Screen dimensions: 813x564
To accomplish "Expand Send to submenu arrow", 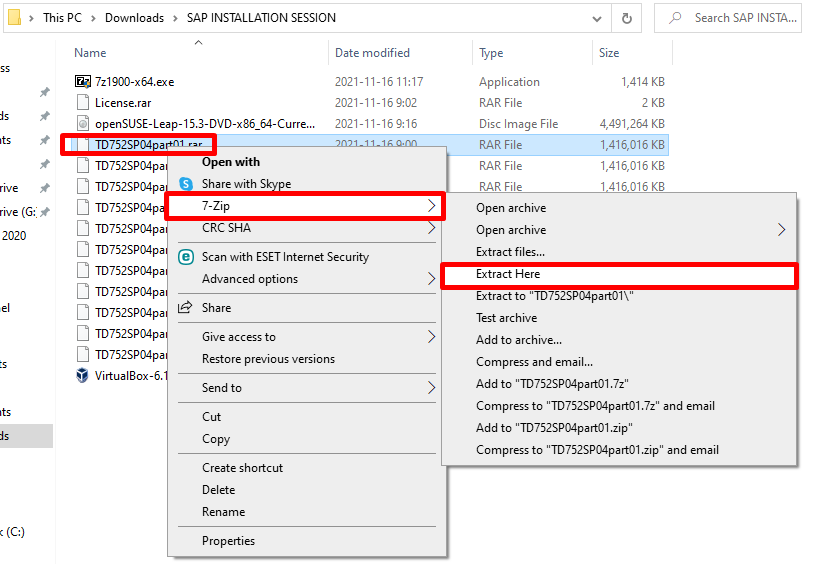I will pyautogui.click(x=431, y=388).
